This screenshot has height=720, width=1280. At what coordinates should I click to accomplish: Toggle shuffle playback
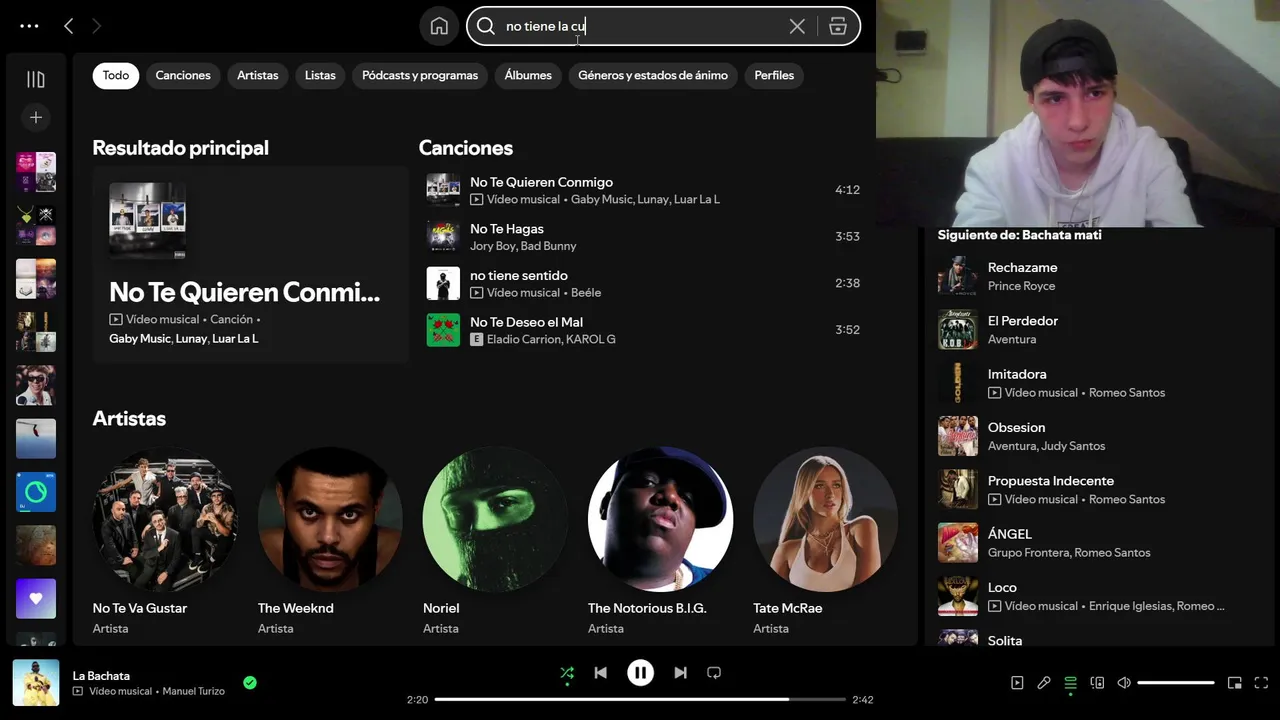tap(567, 673)
